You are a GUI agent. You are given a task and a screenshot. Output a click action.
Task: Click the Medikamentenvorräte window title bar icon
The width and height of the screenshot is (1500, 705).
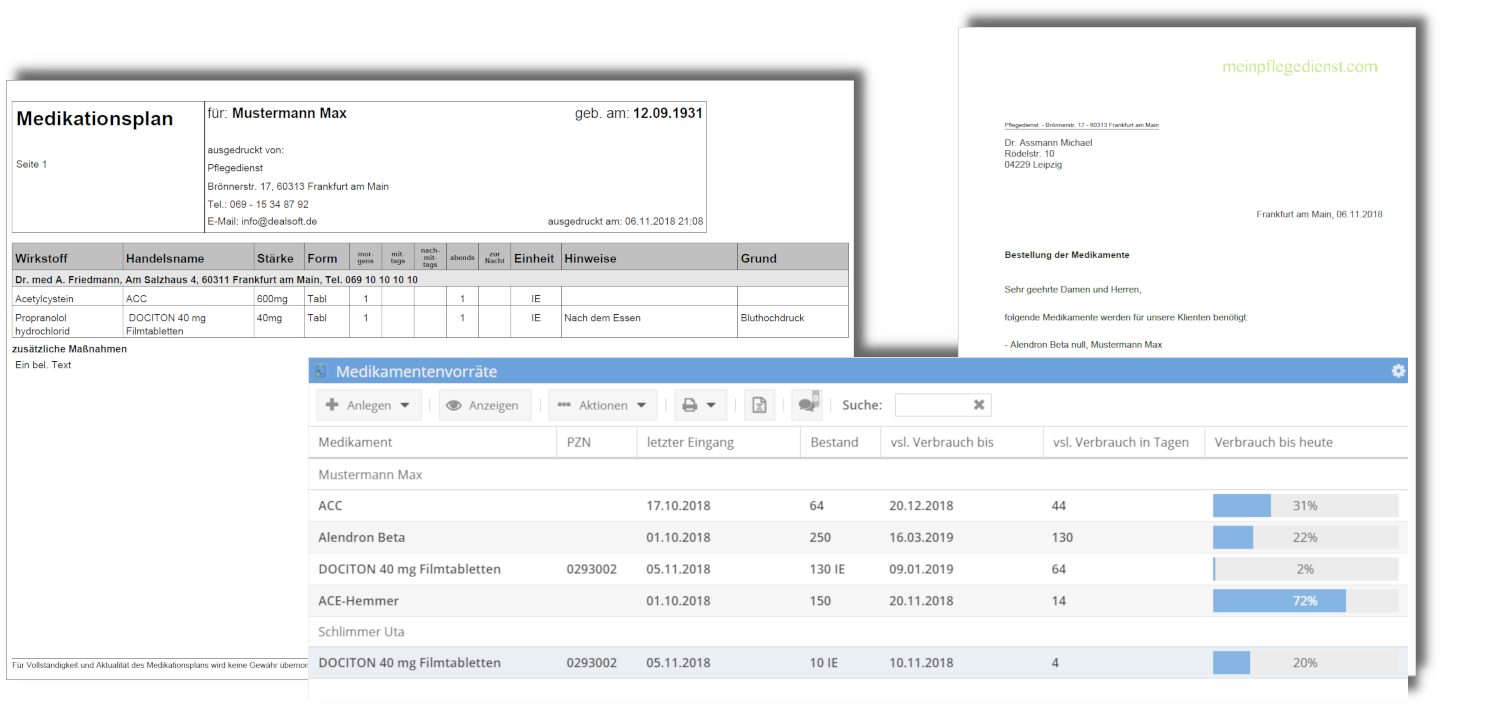pos(321,370)
